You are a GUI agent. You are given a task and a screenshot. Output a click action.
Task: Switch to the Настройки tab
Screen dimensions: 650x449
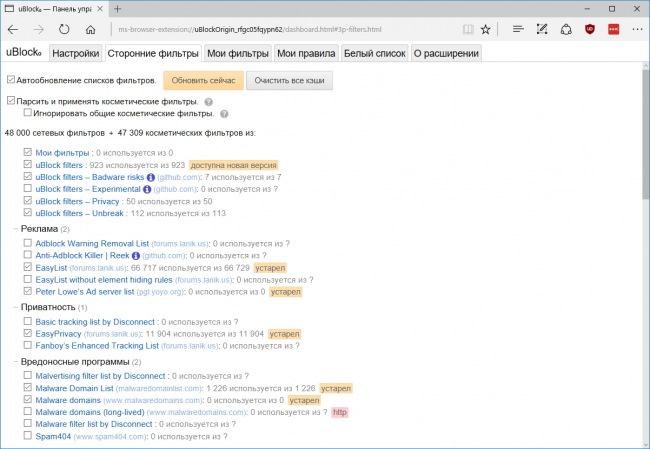(x=75, y=53)
